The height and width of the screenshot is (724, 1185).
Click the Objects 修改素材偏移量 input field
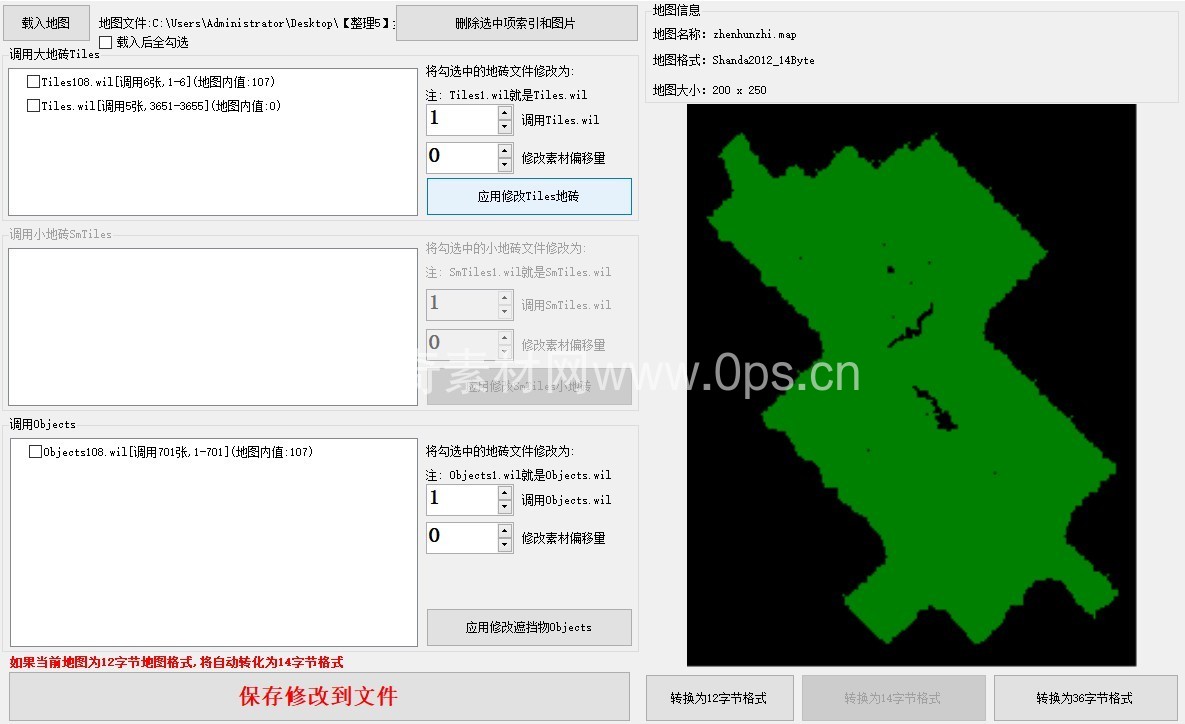pos(461,537)
